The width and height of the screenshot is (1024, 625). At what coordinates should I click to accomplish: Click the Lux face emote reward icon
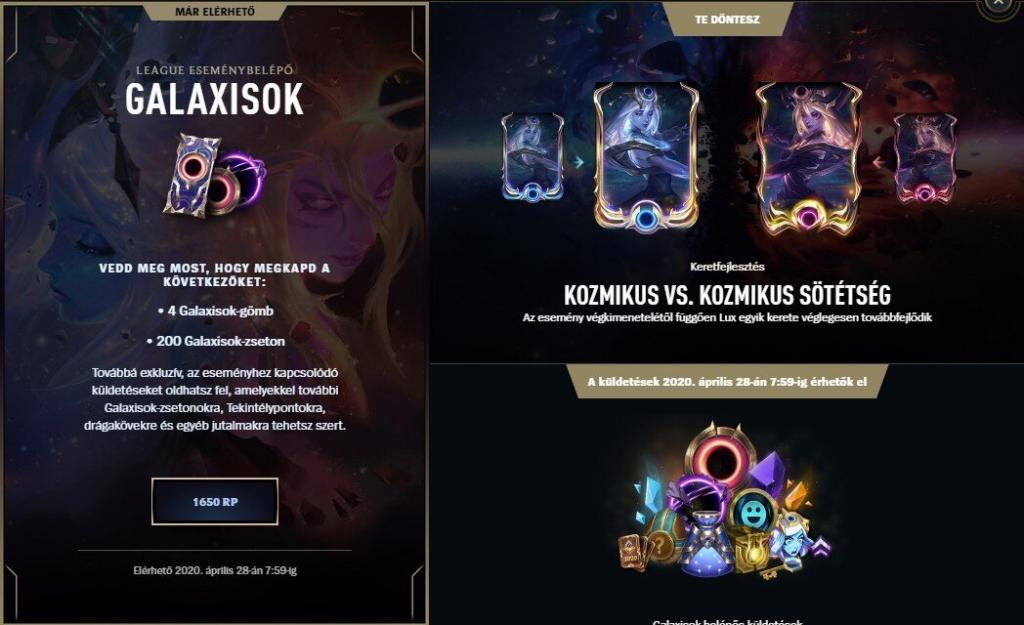coord(793,539)
